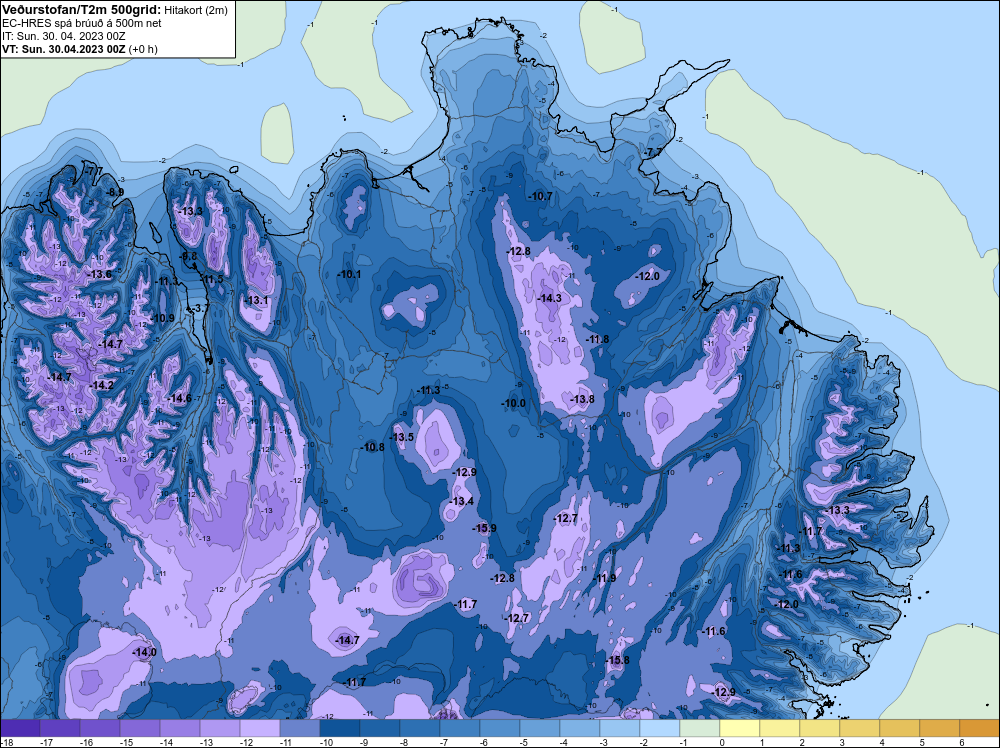Click the -13.1 temperature value on the map
The width and height of the screenshot is (1000, 748).
click(x=256, y=300)
